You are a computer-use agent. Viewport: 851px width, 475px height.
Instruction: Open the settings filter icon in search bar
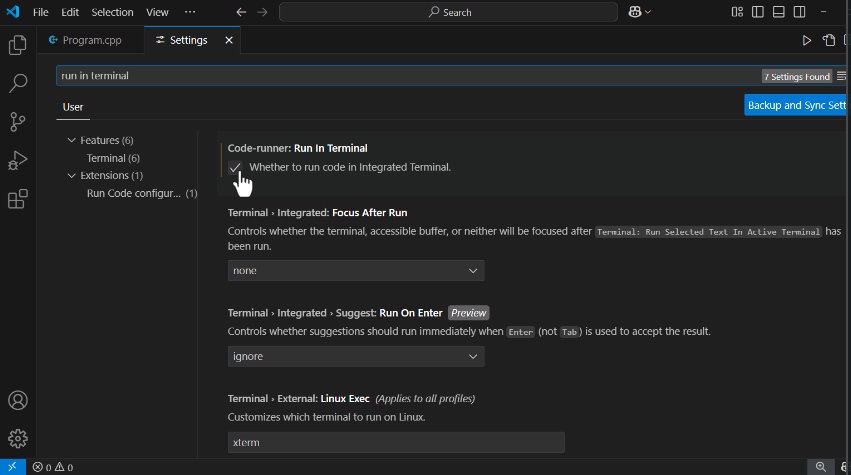click(x=841, y=76)
